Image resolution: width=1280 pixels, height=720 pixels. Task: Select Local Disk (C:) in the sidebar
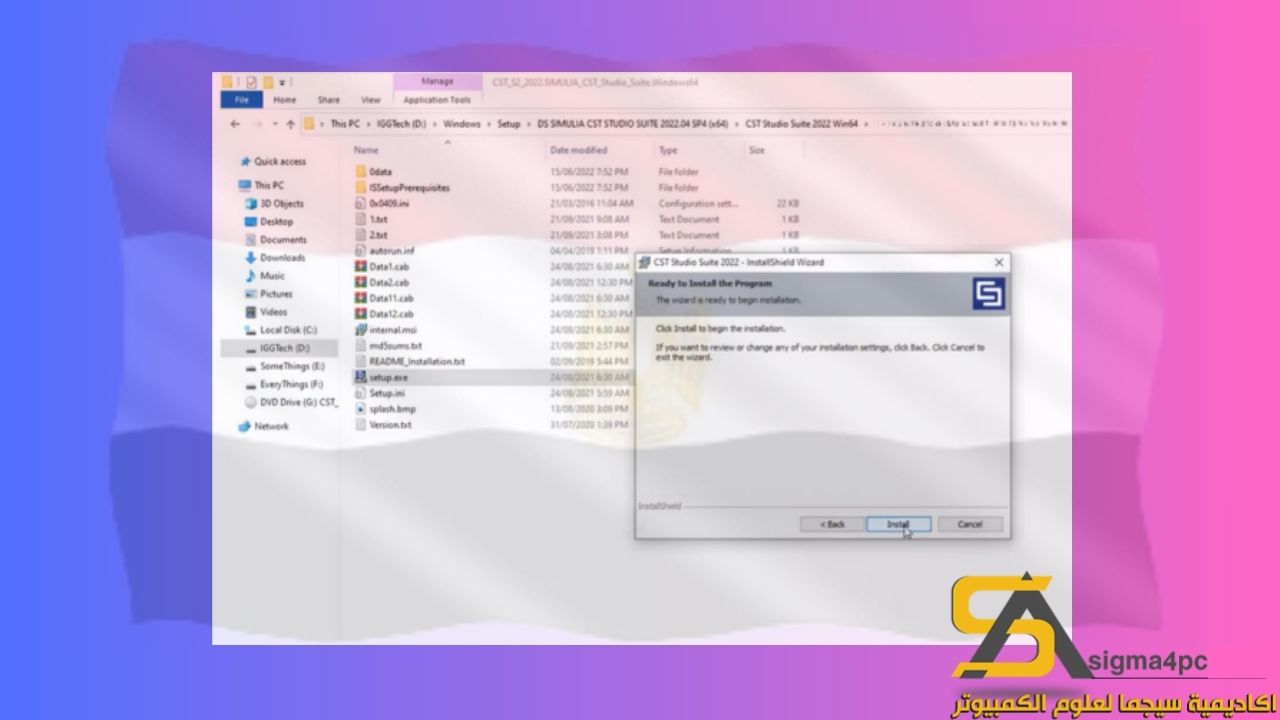pos(288,329)
